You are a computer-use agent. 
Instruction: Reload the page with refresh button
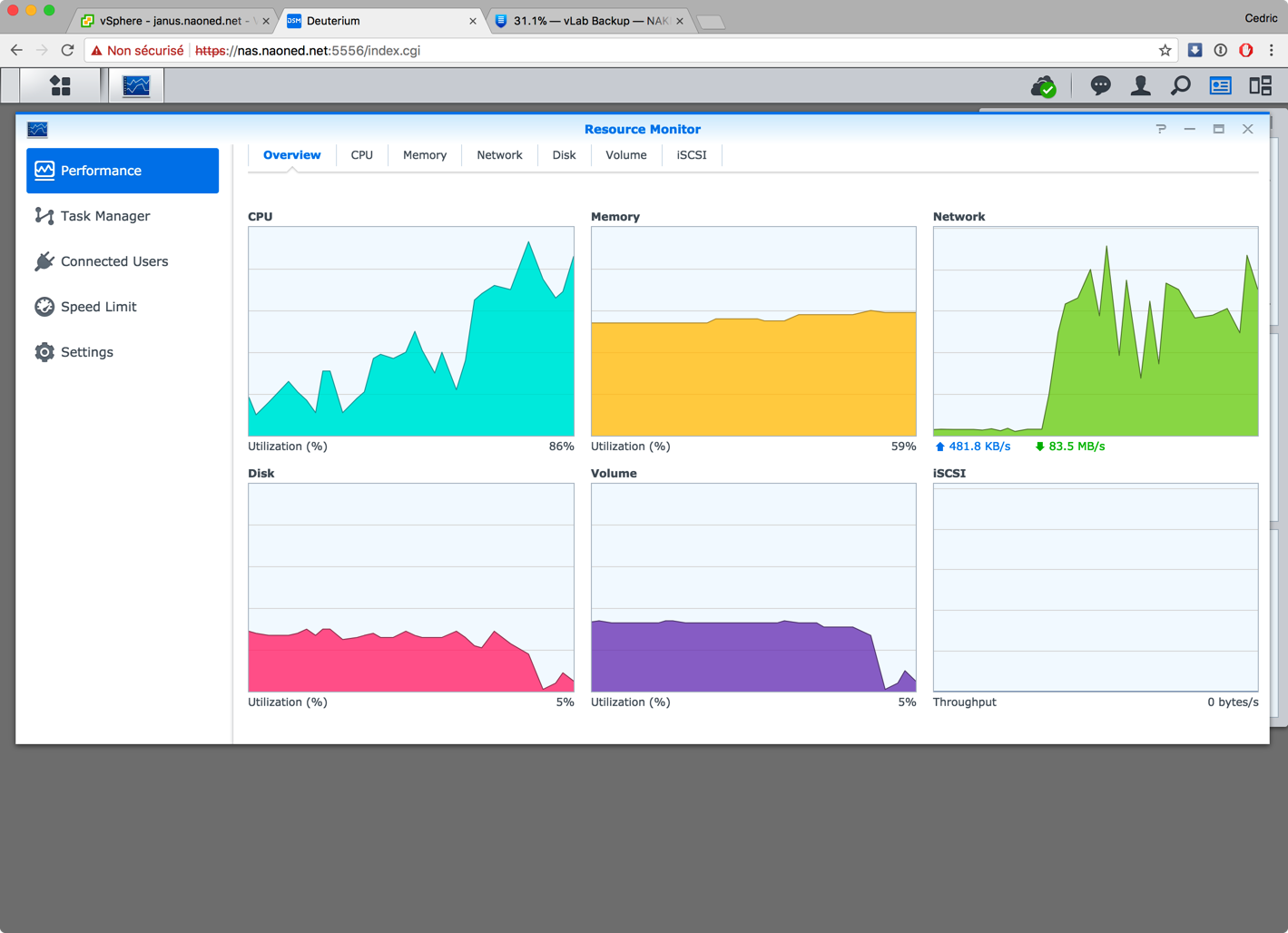pos(67,51)
